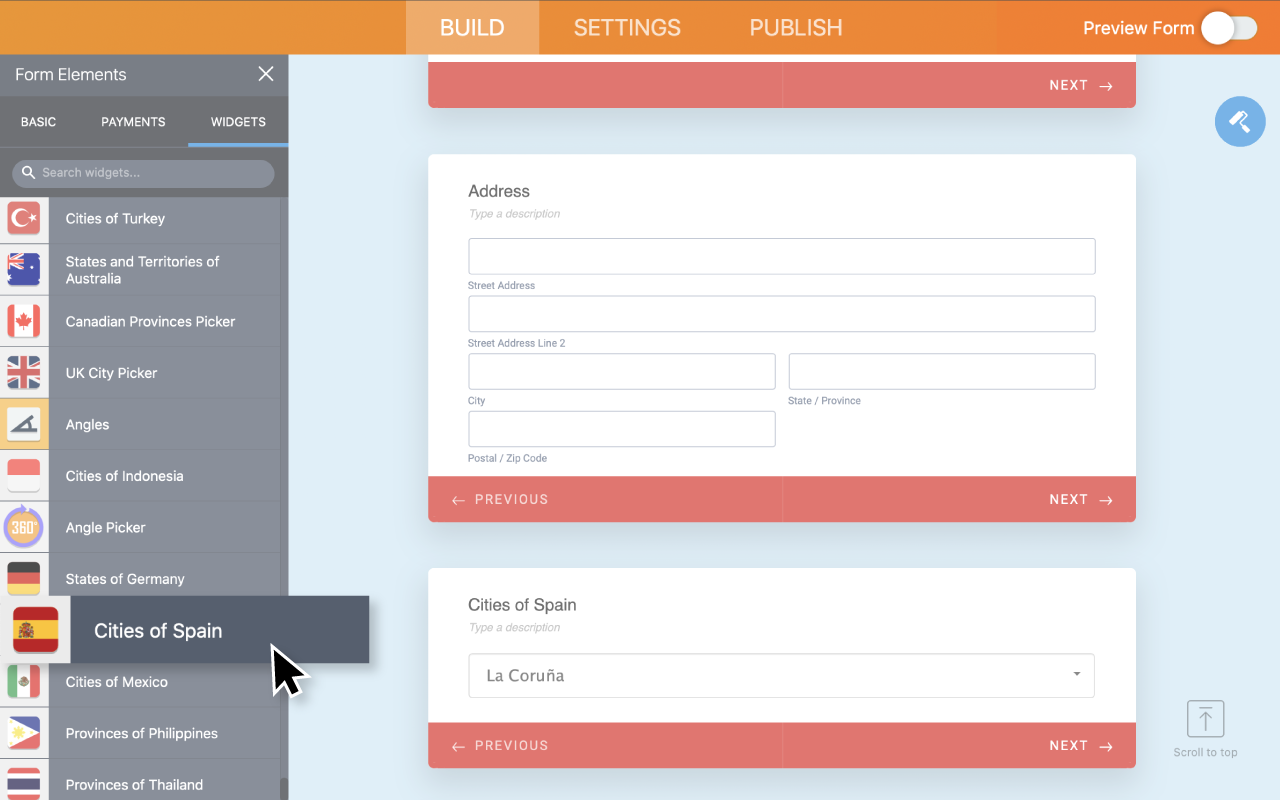Select the Angles widget icon
This screenshot has width=1280, height=800.
(x=23, y=424)
